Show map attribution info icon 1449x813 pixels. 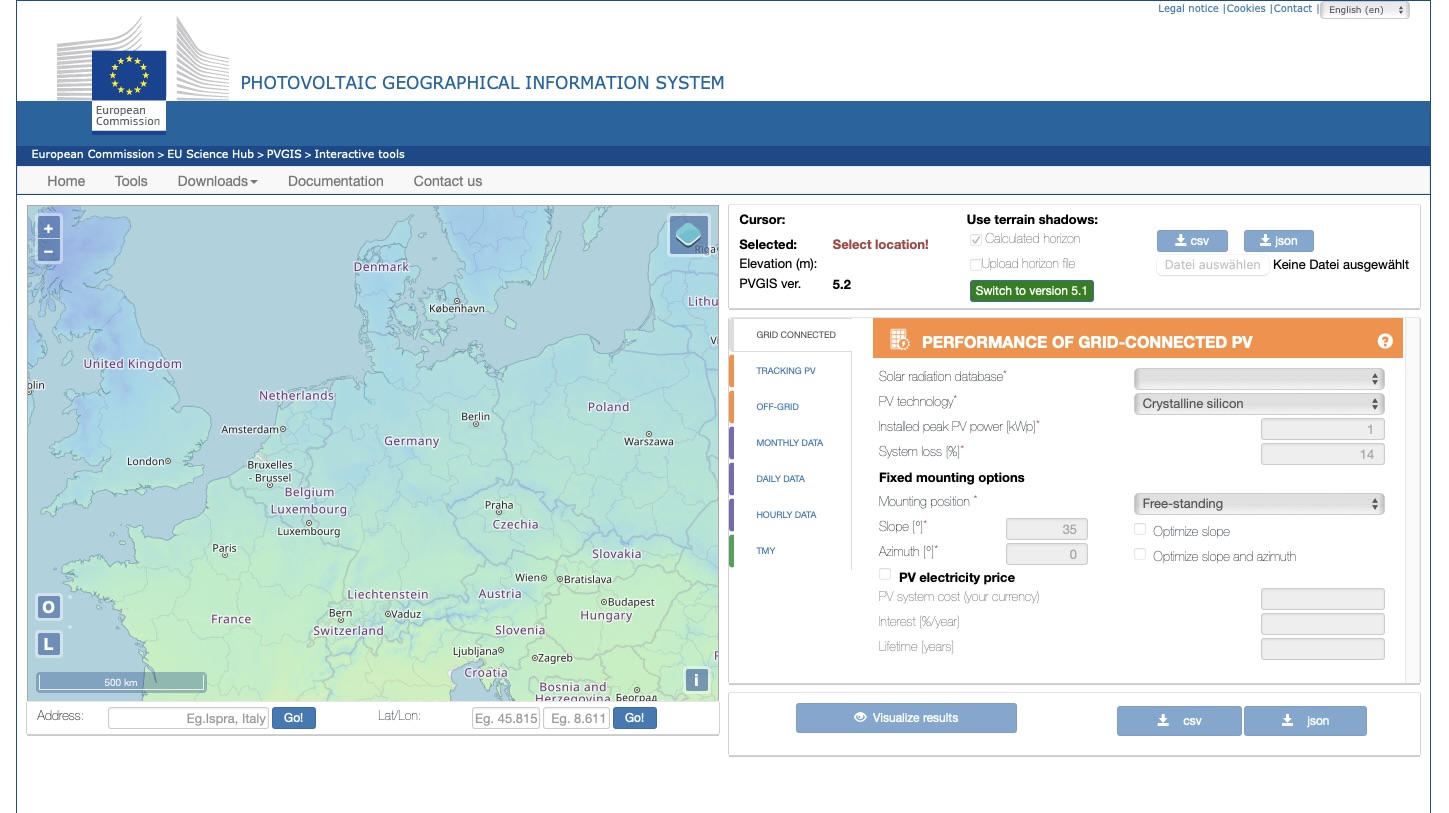pos(697,681)
